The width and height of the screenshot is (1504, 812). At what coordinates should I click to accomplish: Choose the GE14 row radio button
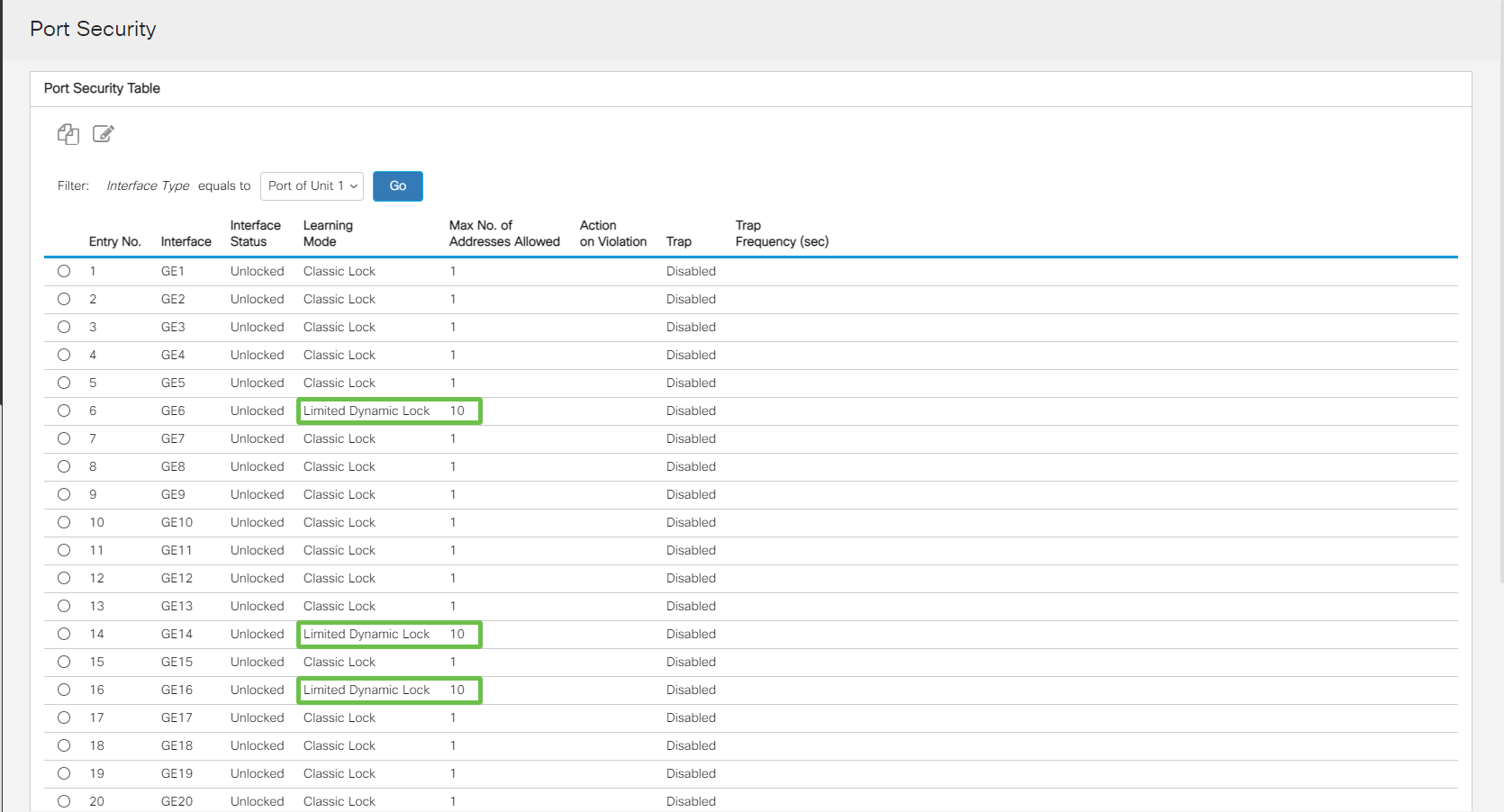64,634
